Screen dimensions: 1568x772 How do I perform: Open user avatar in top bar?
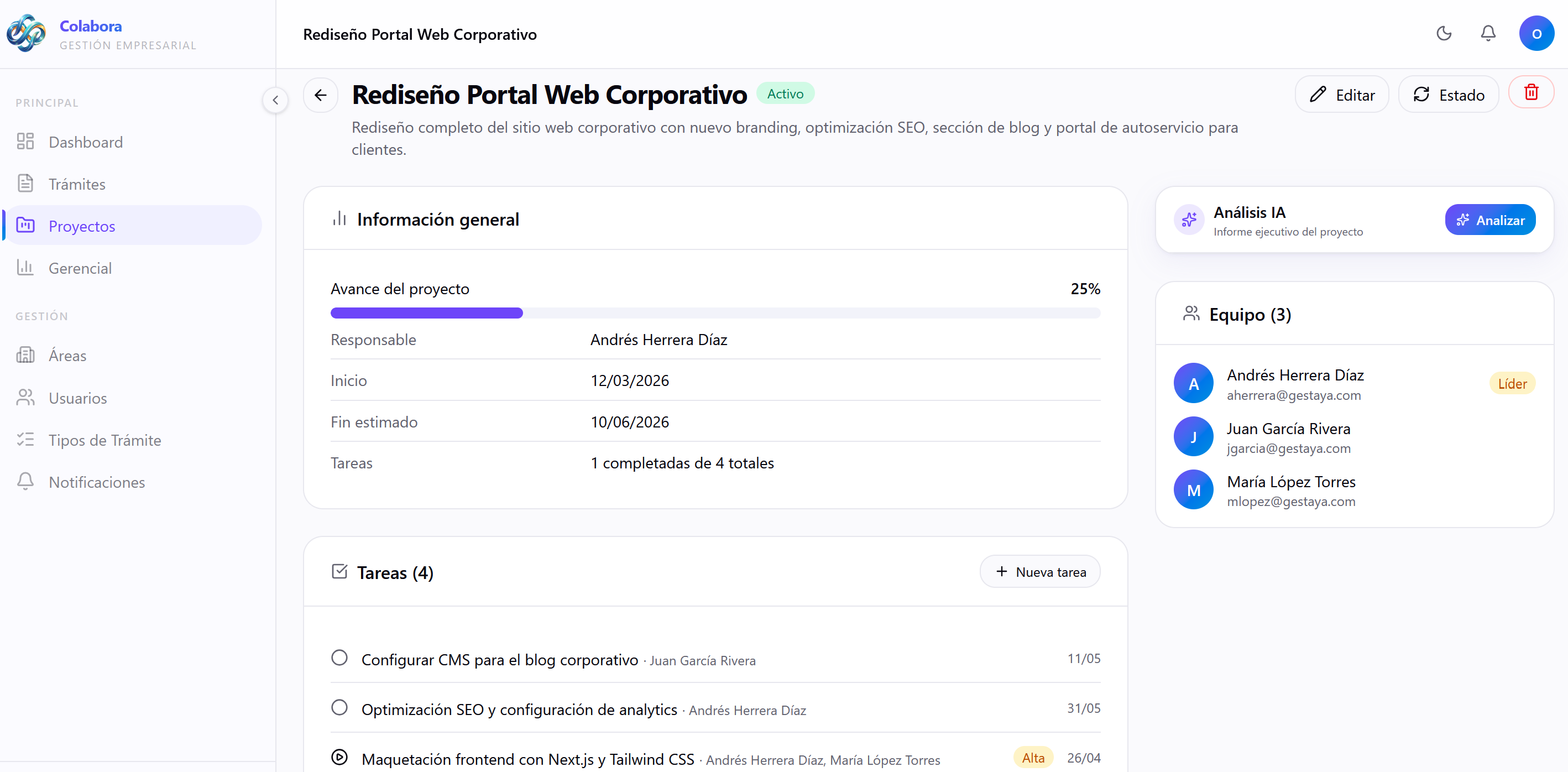tap(1536, 34)
